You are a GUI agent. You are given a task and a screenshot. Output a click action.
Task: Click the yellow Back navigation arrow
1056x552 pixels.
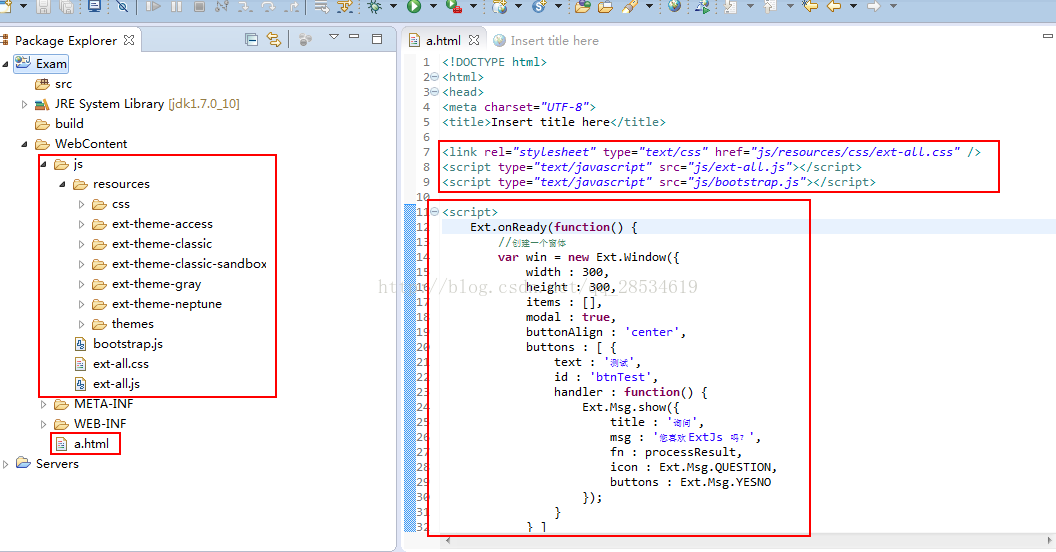[834, 7]
